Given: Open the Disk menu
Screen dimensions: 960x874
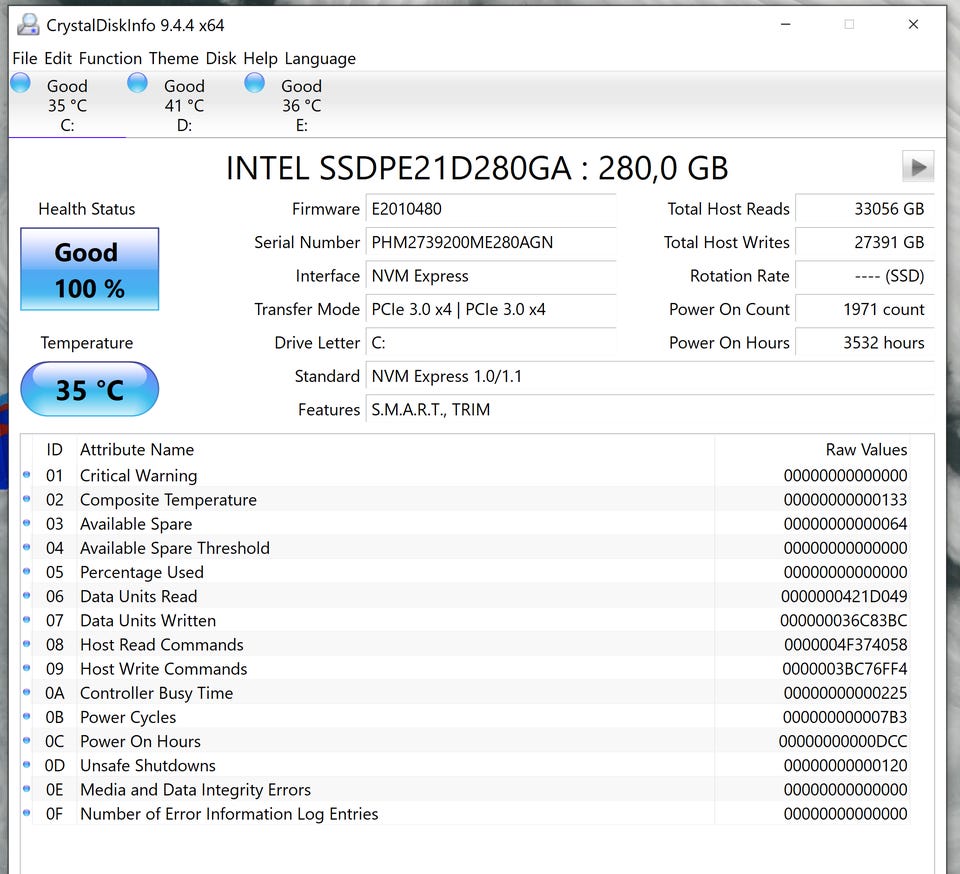Looking at the screenshot, I should [222, 58].
